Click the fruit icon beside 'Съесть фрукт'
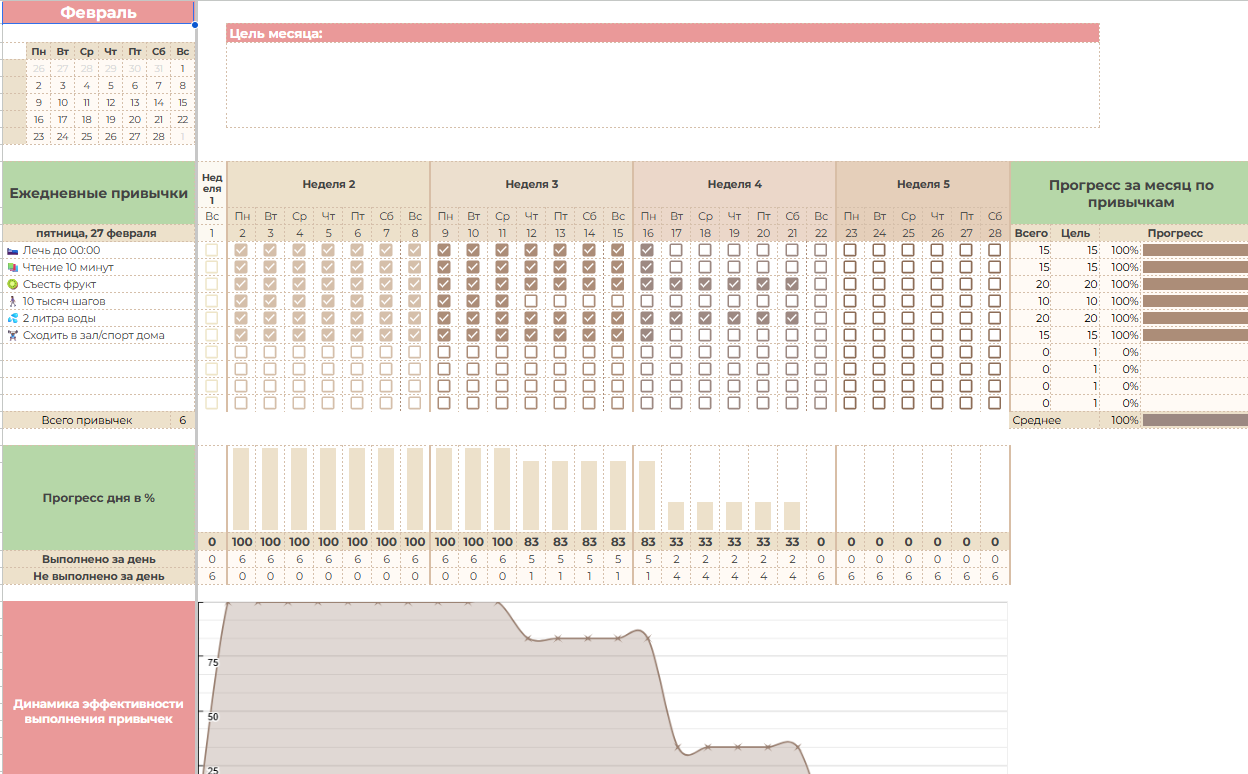This screenshot has width=1248, height=774. coord(12,284)
